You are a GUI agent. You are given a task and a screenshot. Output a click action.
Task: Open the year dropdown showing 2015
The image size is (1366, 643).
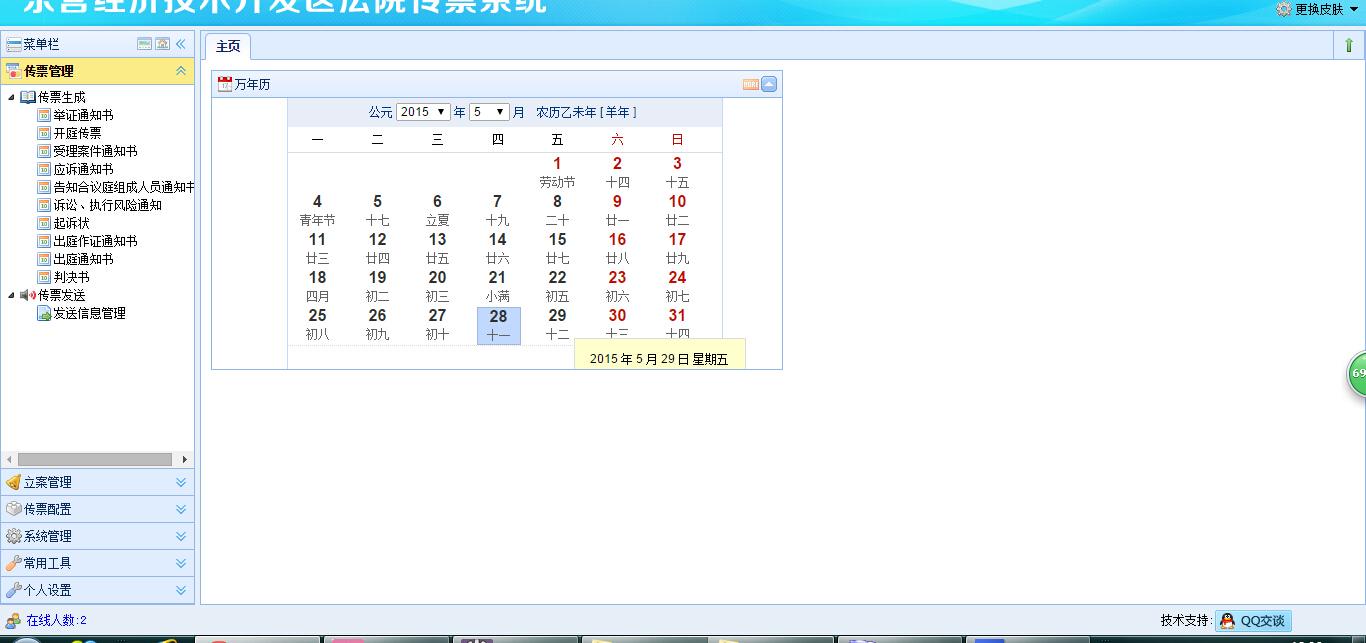click(423, 112)
